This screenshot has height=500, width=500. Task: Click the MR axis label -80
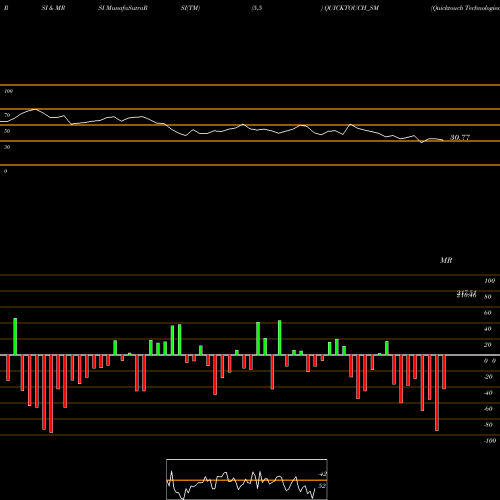tap(488, 425)
